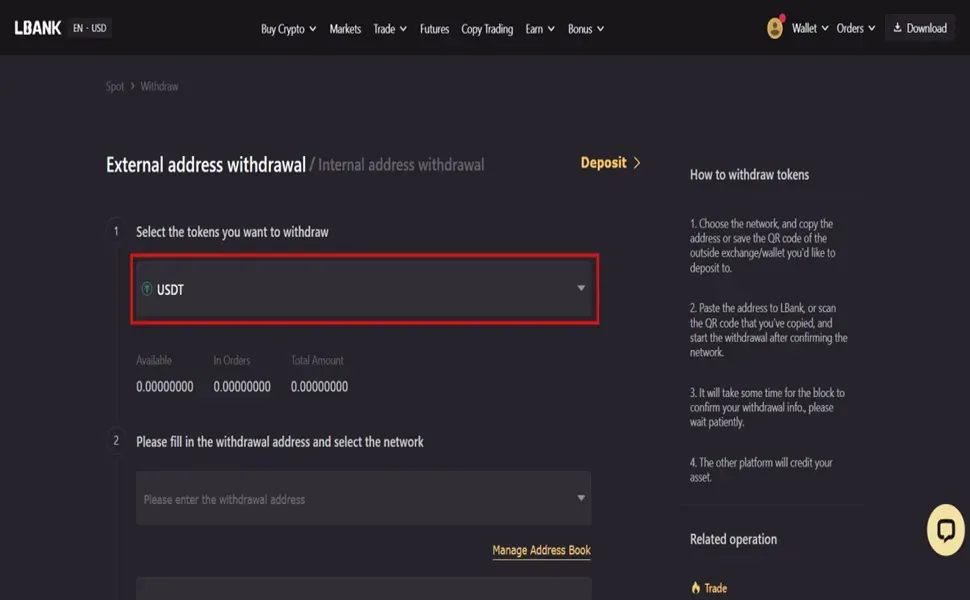
Task: Switch to Internal address withdrawal
Action: pyautogui.click(x=401, y=165)
